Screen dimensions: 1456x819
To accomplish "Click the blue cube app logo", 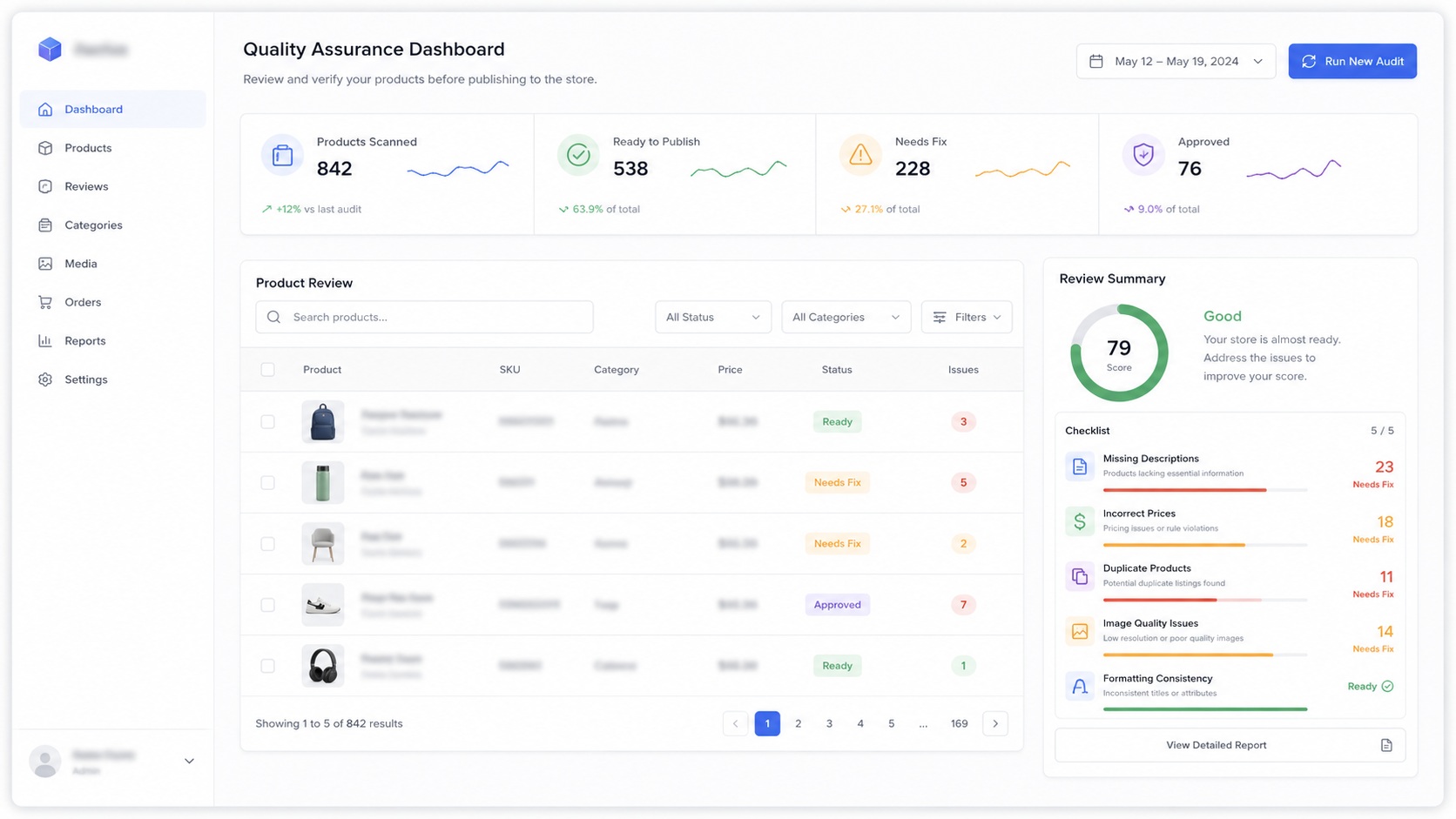I will pos(50,49).
